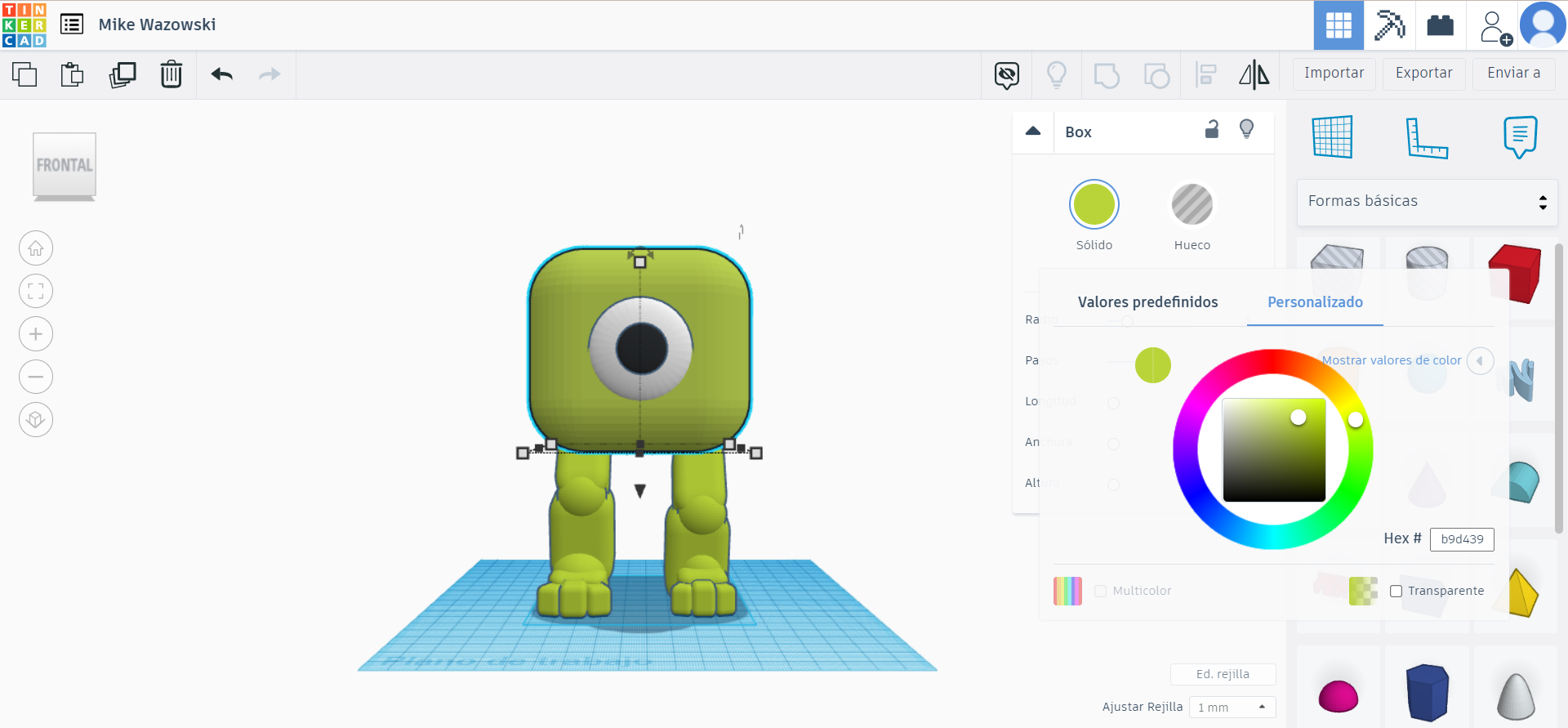Pick the red box shape

point(1515,273)
